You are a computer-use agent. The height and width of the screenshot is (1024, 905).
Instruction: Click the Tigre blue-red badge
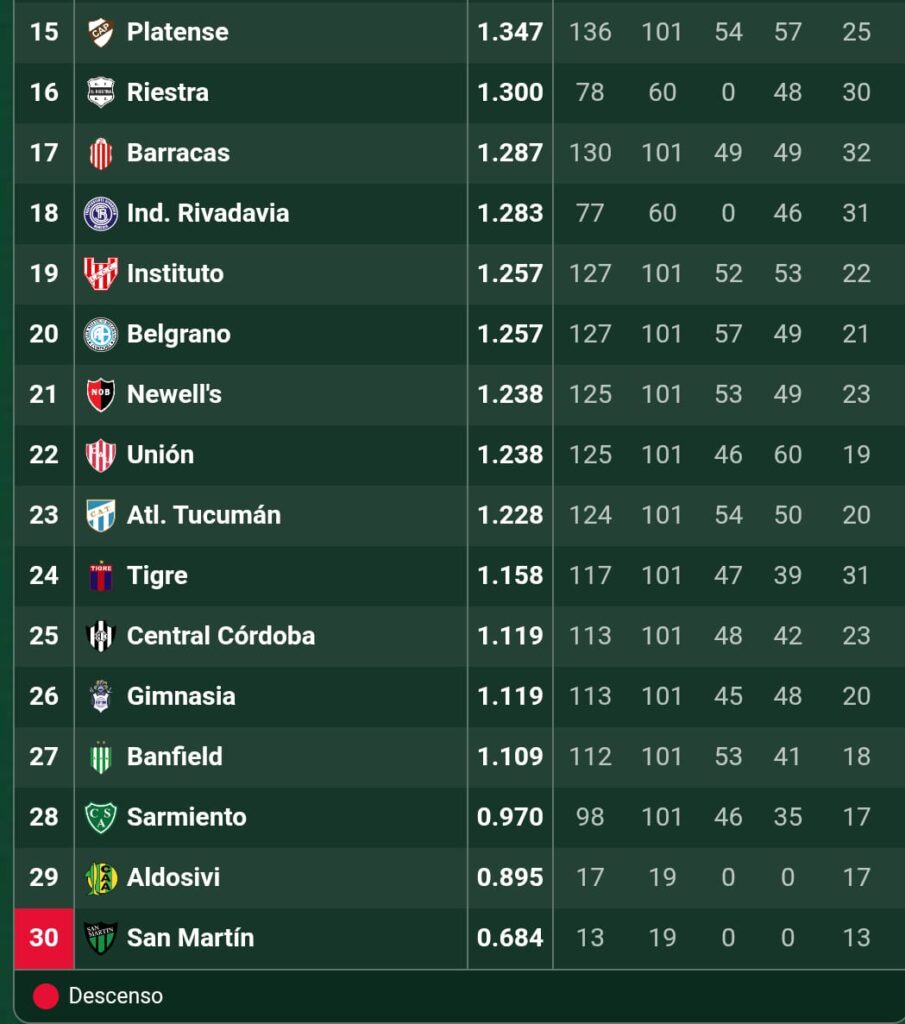point(101,575)
